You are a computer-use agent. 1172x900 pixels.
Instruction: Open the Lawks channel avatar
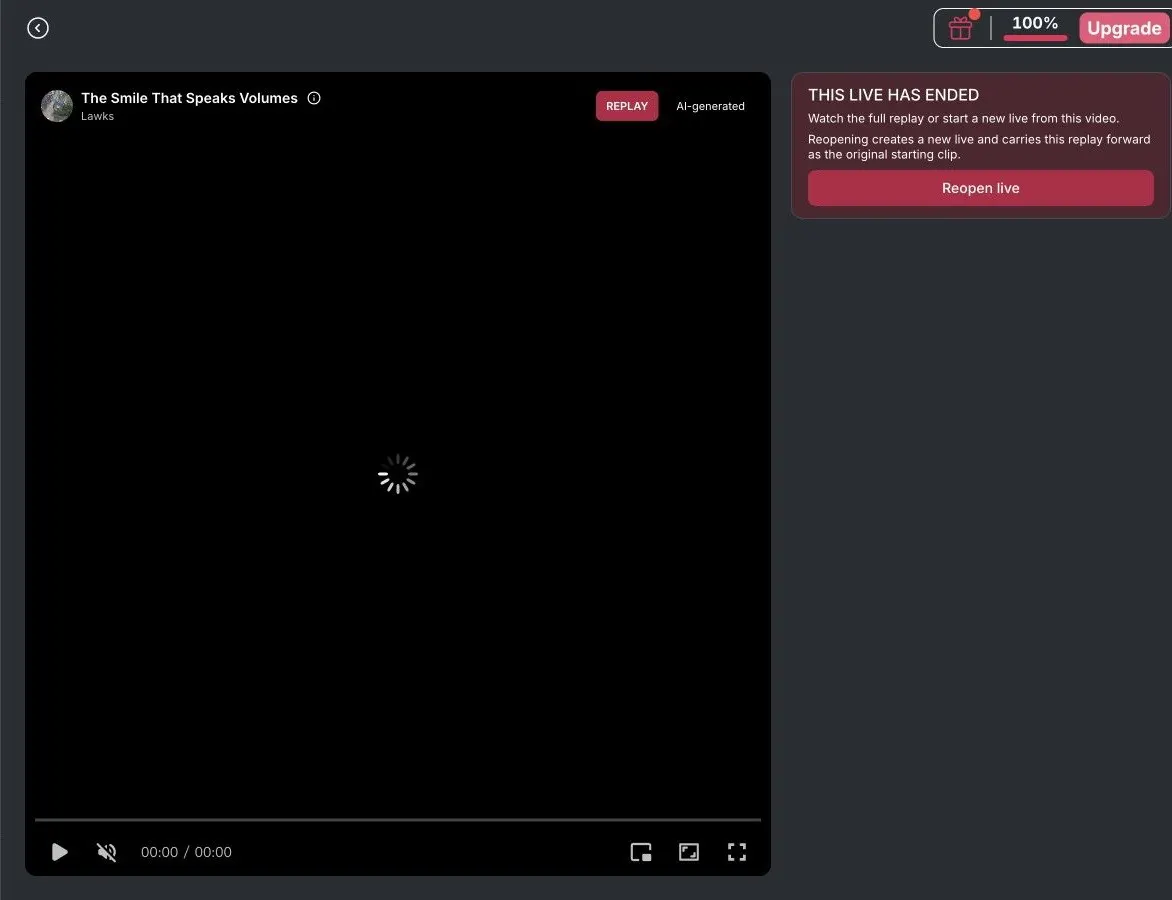tap(57, 105)
